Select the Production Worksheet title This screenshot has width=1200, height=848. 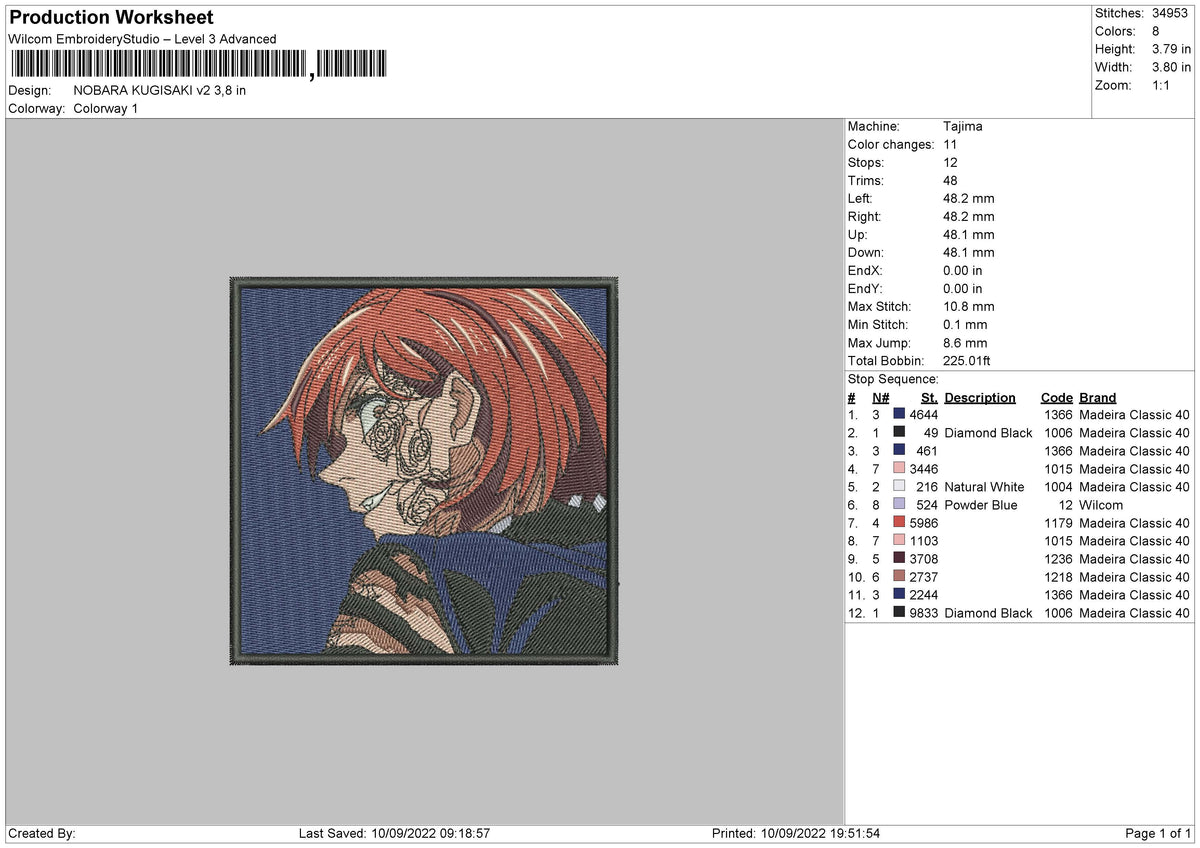[111, 18]
